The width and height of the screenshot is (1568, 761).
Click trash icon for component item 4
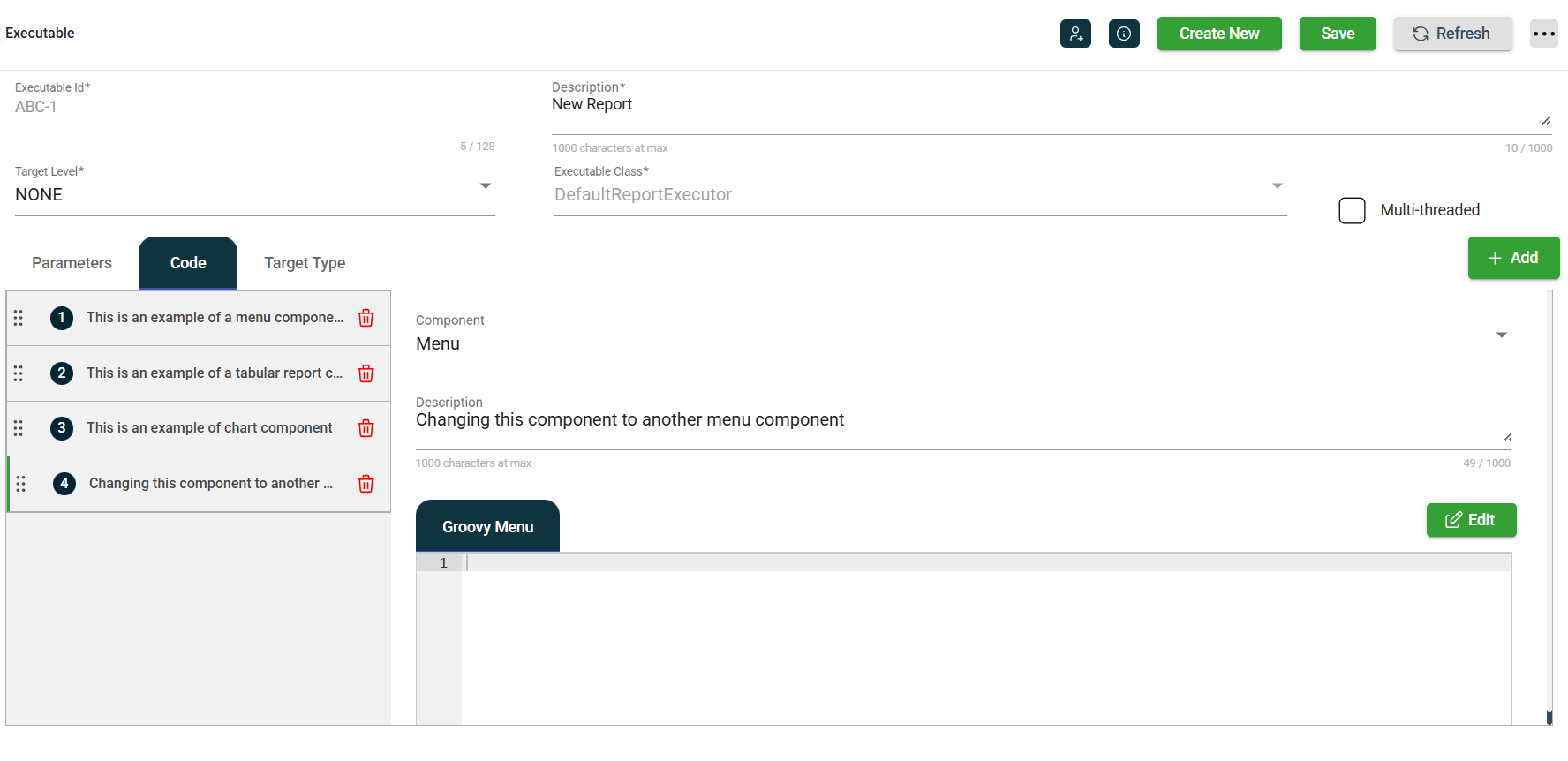[366, 484]
